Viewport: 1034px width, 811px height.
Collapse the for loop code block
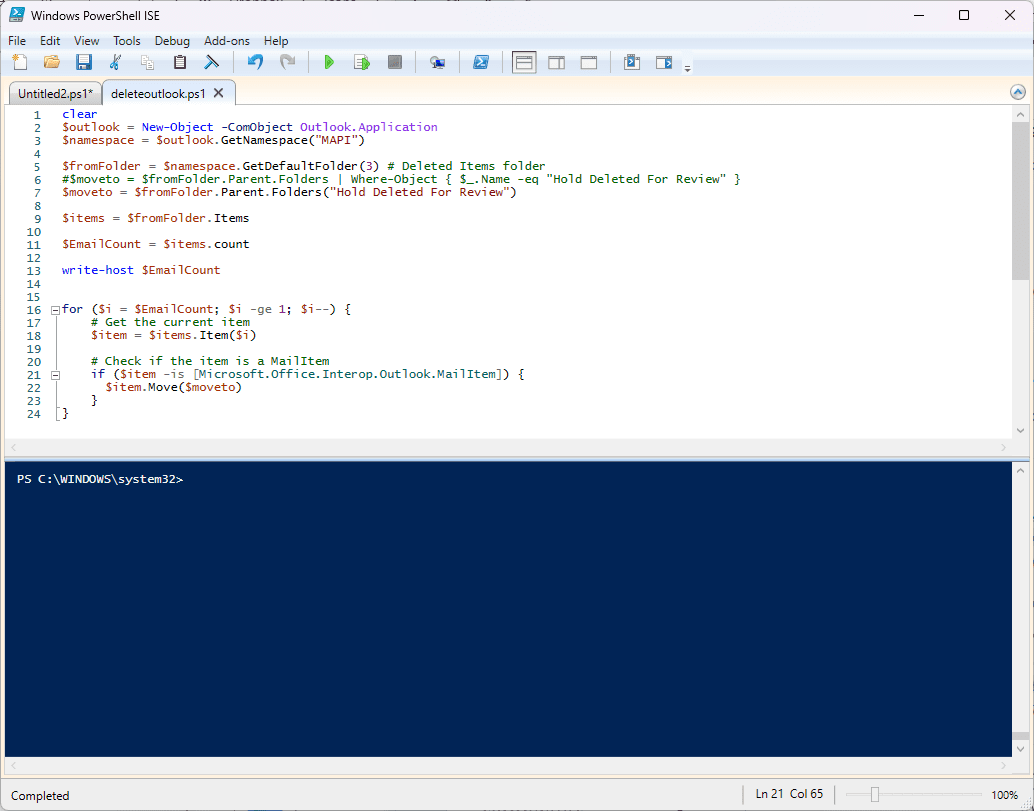pos(55,310)
